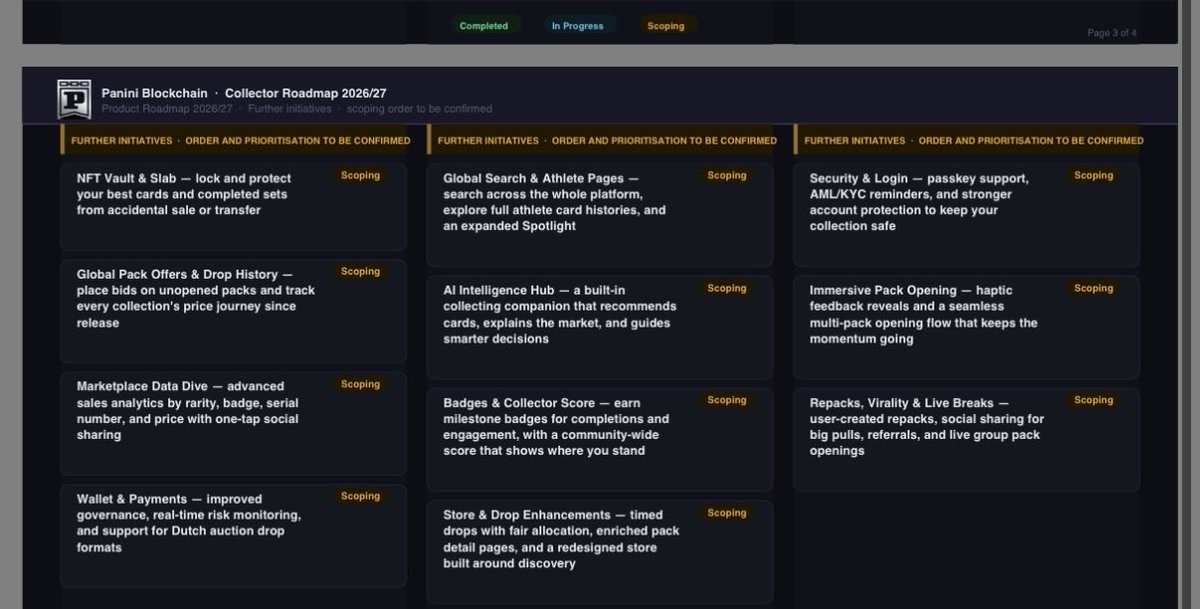Click the Panini logo icon in the header
This screenshot has width=1200, height=609.
tap(74, 99)
